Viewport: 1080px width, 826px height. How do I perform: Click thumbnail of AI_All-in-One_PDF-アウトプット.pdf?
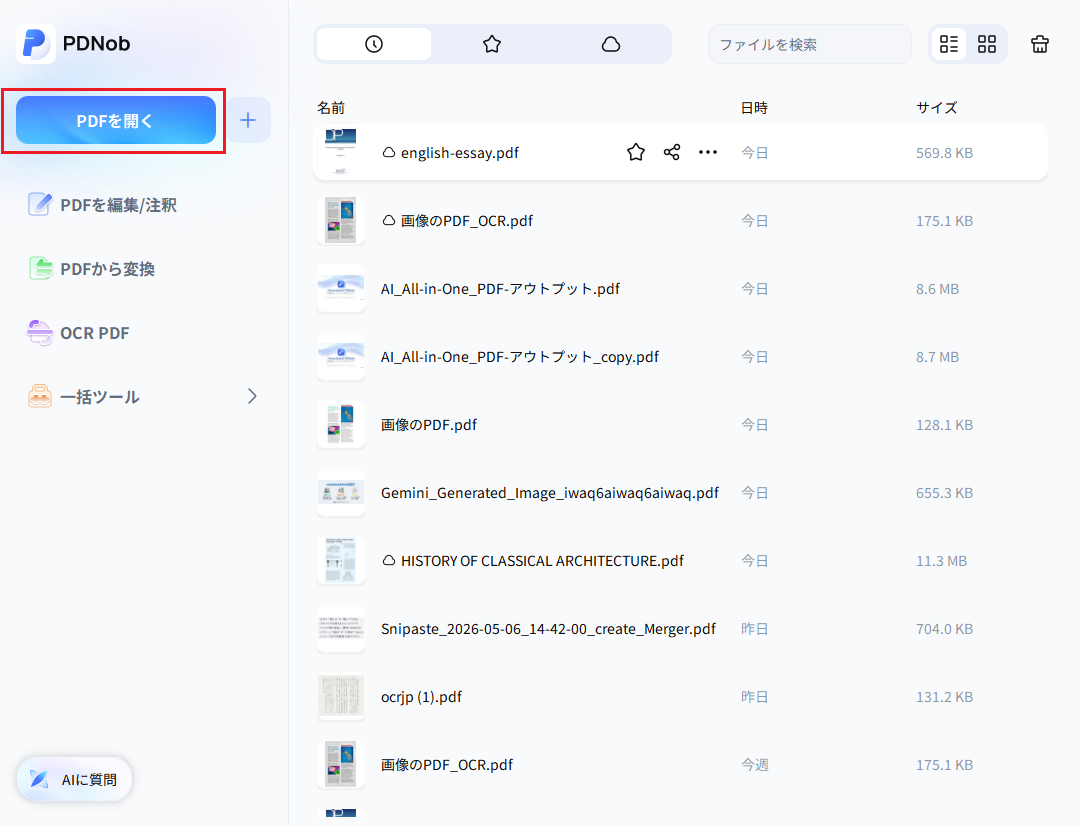pos(340,289)
